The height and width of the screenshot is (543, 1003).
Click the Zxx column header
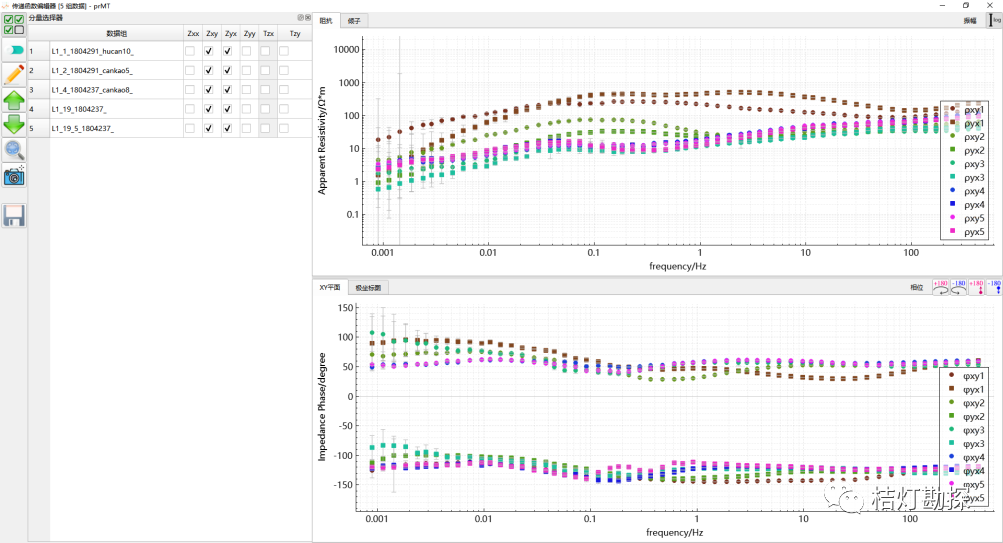193,33
